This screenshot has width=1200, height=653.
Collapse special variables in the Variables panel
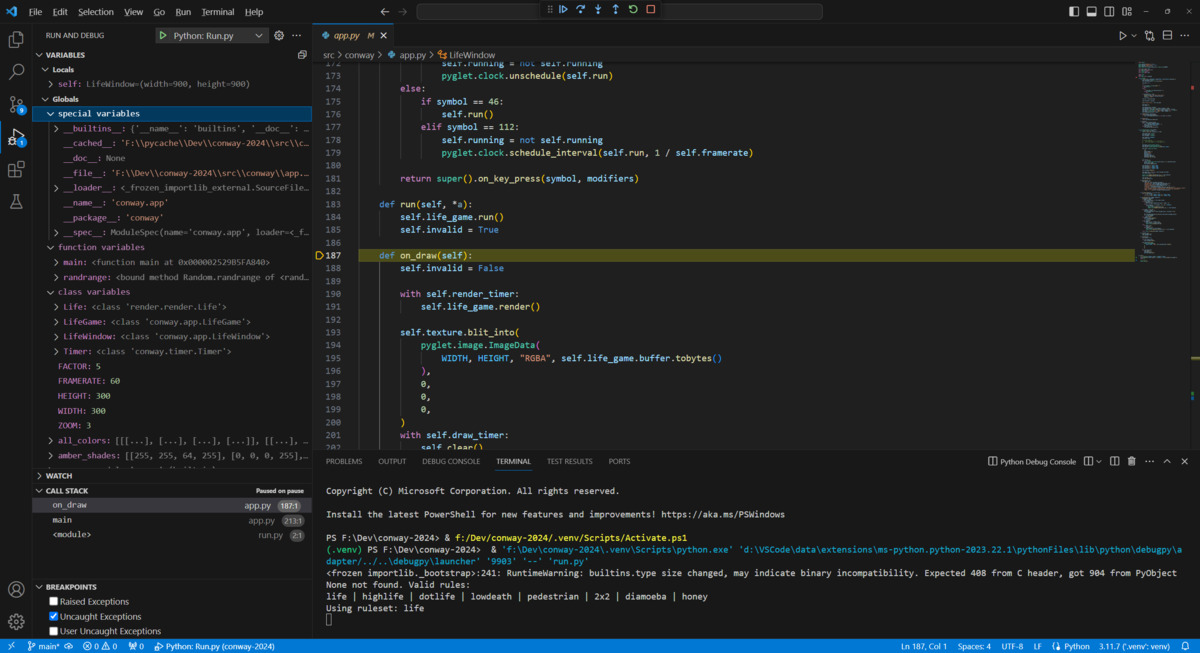point(50,113)
